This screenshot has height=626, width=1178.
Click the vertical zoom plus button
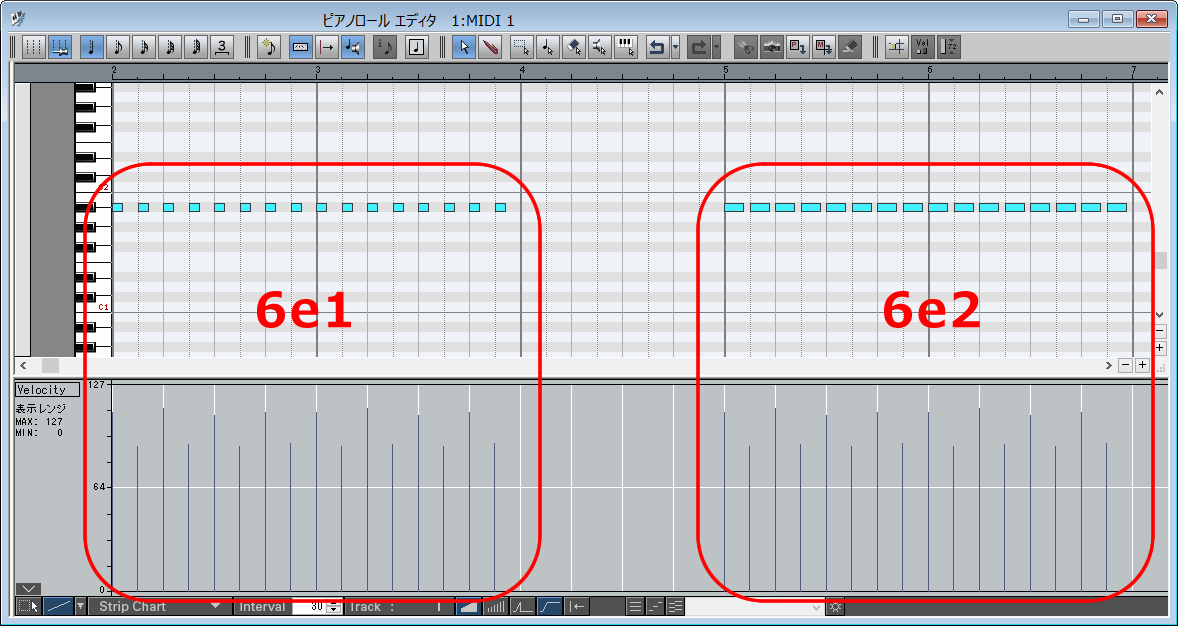1160,347
